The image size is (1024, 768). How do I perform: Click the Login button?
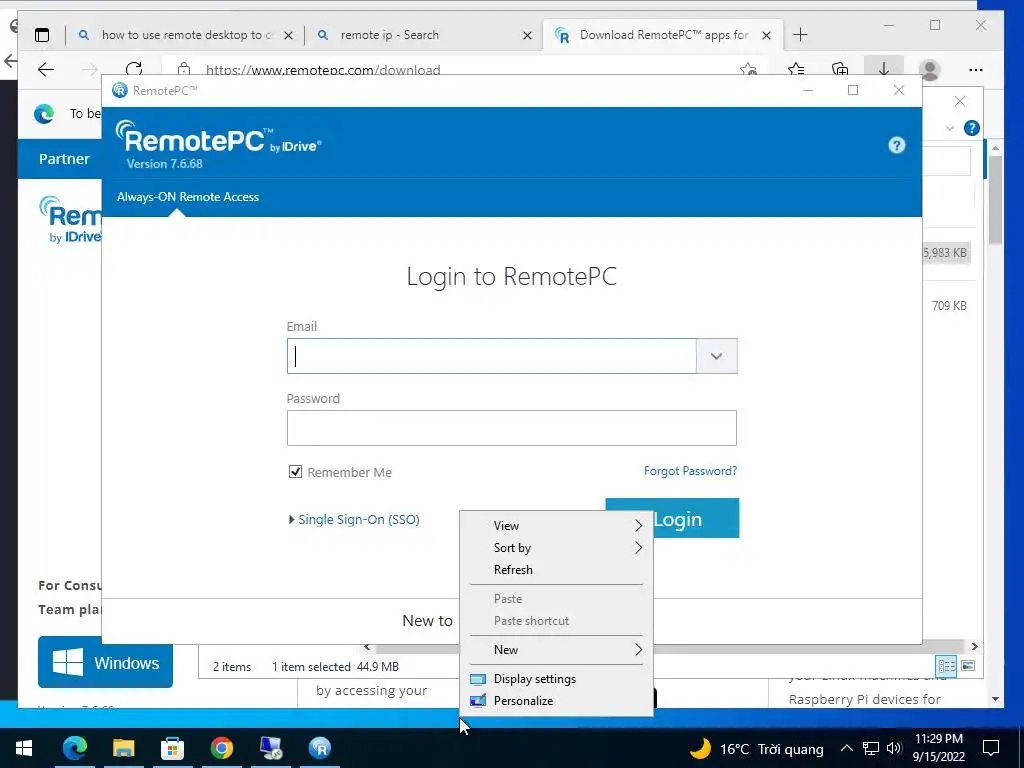click(x=672, y=519)
